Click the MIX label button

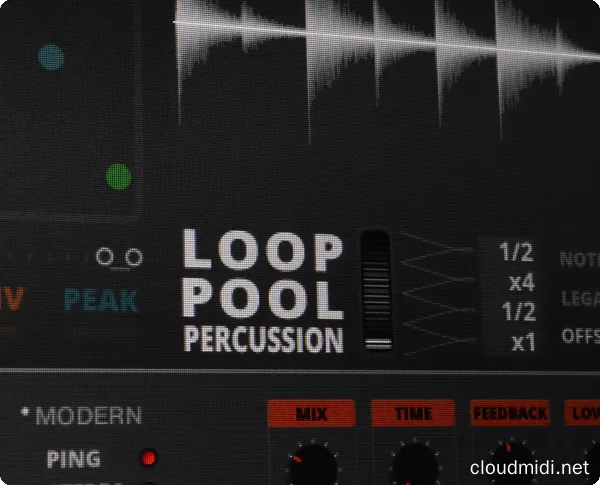pyautogui.click(x=311, y=414)
